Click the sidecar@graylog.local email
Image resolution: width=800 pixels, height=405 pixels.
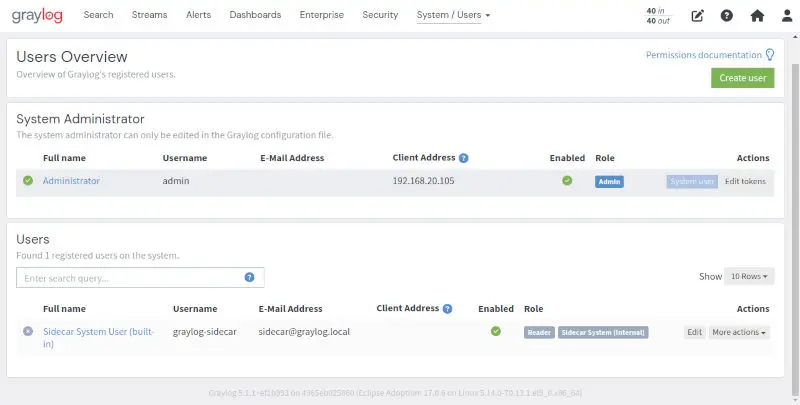pos(304,332)
